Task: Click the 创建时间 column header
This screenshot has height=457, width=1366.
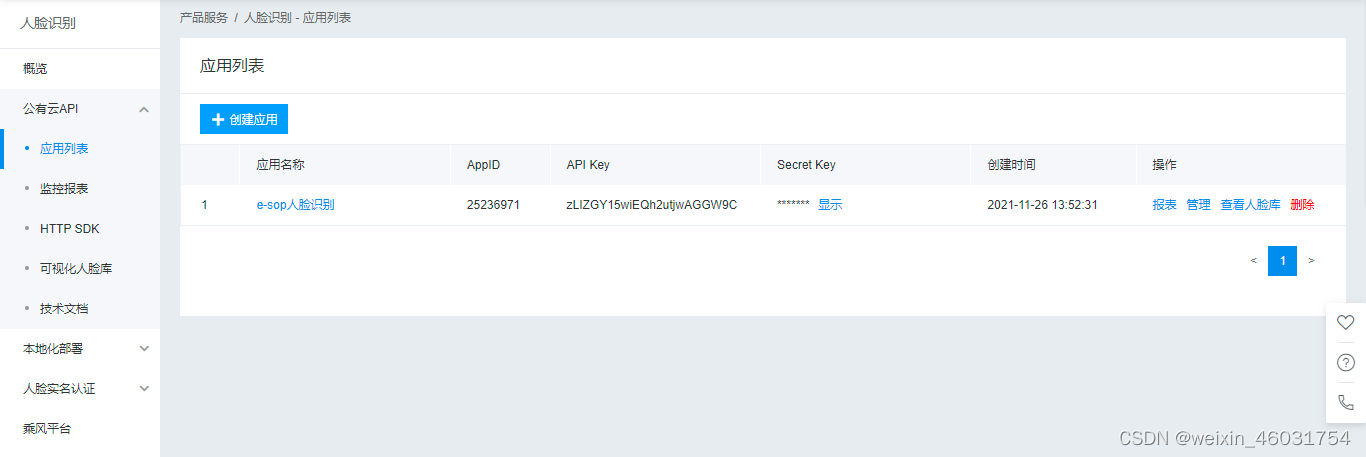Action: [x=1011, y=165]
